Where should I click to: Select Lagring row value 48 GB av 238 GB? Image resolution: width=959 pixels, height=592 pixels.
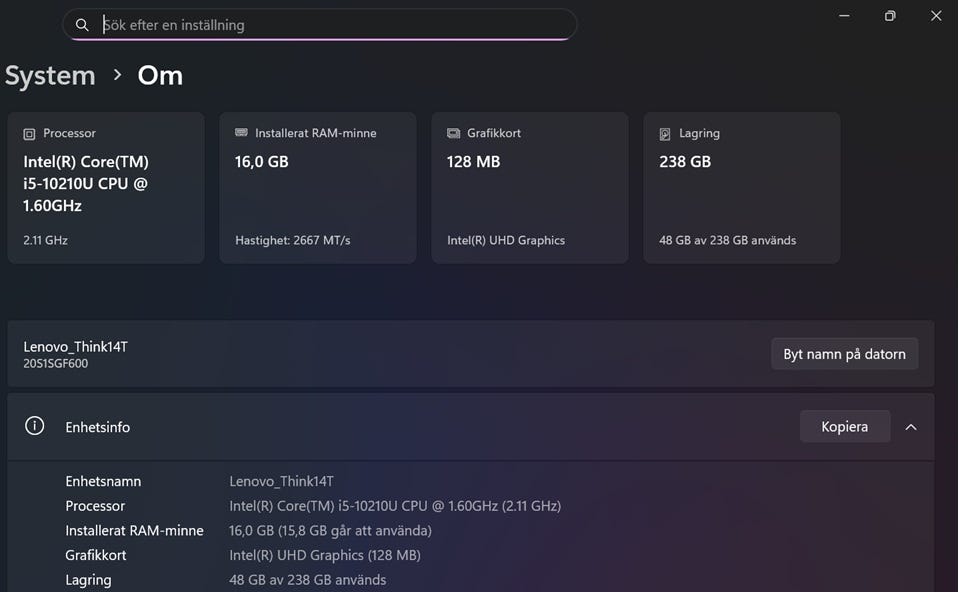(x=308, y=580)
